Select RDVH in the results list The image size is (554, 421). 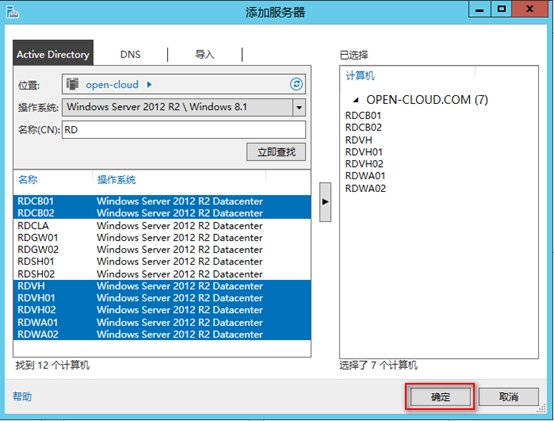pyautogui.click(x=162, y=286)
